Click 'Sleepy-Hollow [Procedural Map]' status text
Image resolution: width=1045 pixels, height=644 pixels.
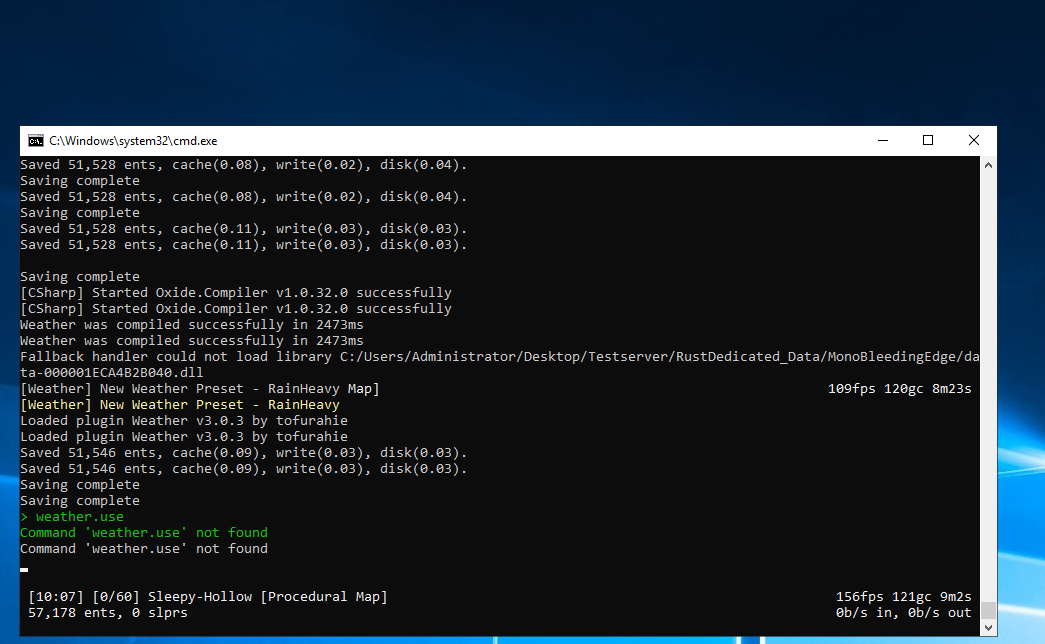[267, 597]
